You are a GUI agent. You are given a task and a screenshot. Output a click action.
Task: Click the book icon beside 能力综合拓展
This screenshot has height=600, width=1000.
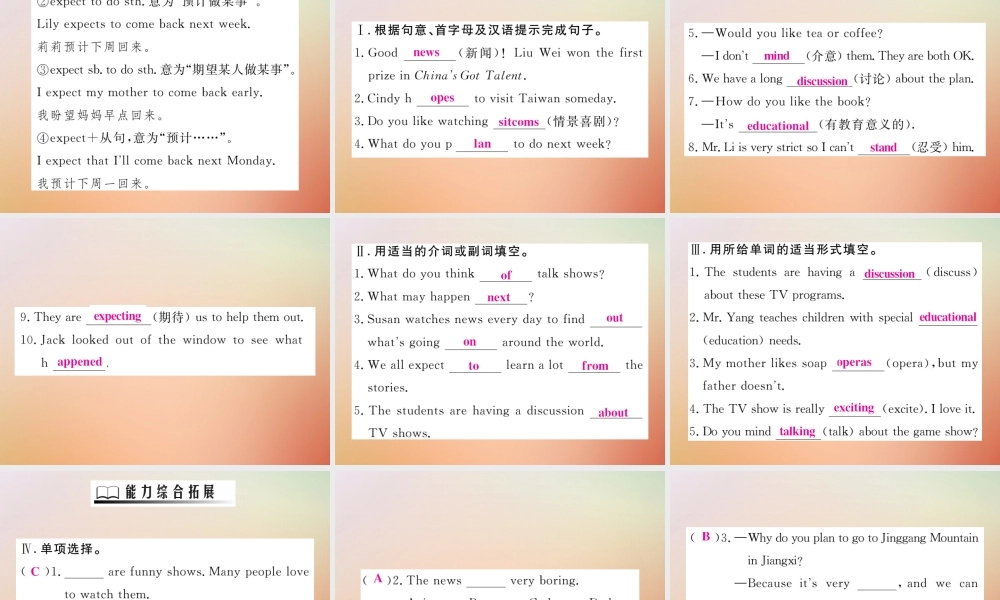(107, 492)
